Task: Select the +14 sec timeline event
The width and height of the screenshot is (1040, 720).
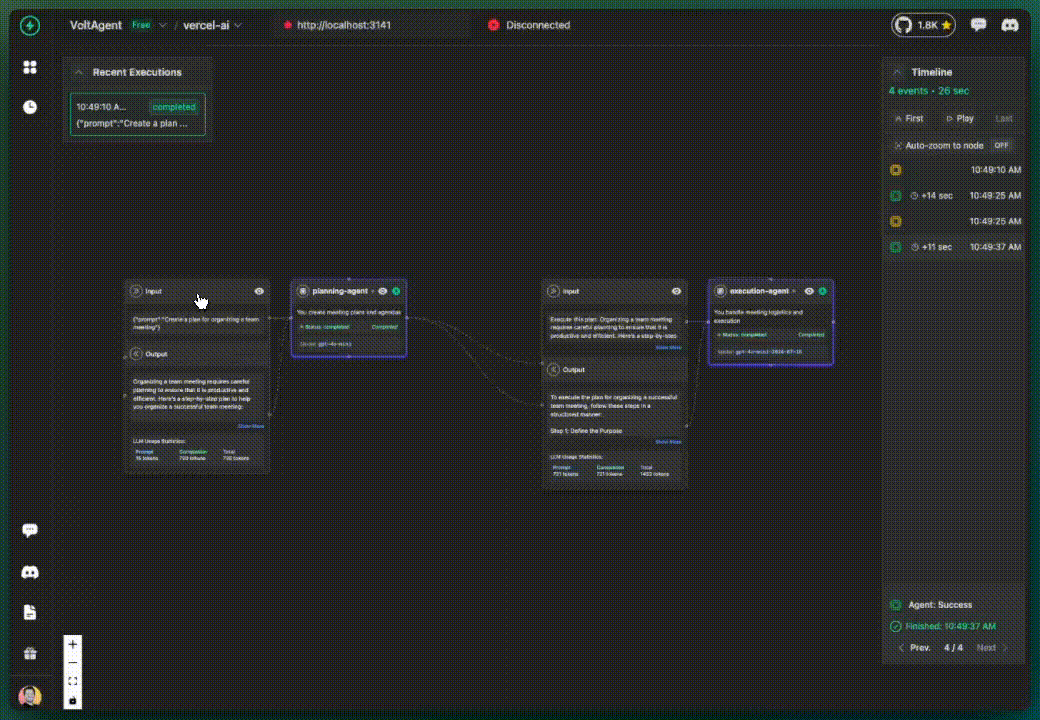Action: (x=955, y=196)
